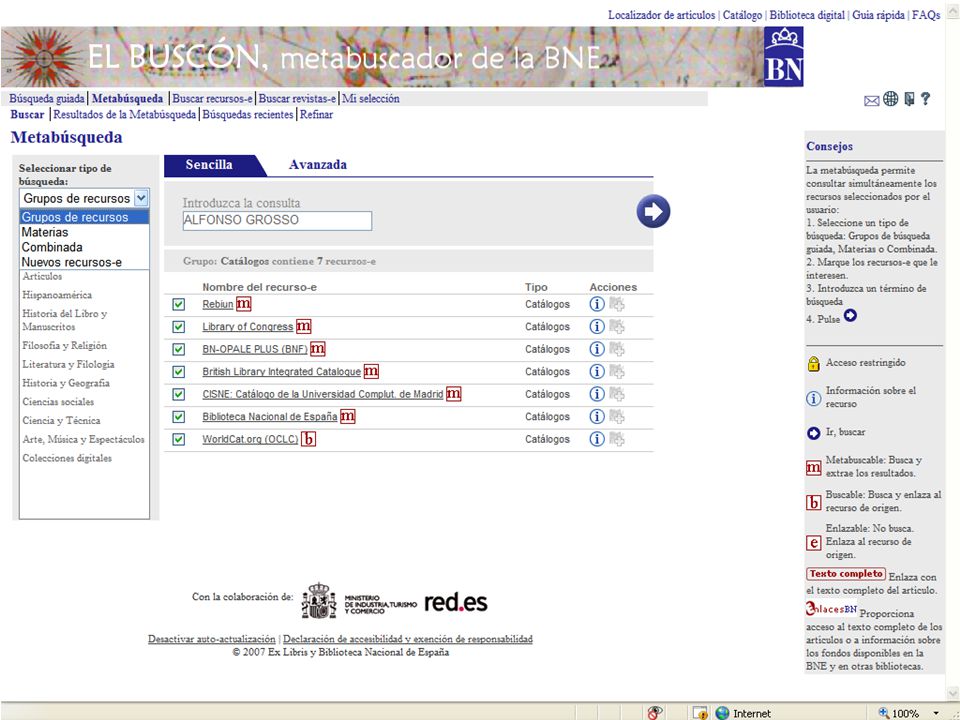Add Library of Congress to selection icon
This screenshot has width=960, height=720.
coord(617,326)
